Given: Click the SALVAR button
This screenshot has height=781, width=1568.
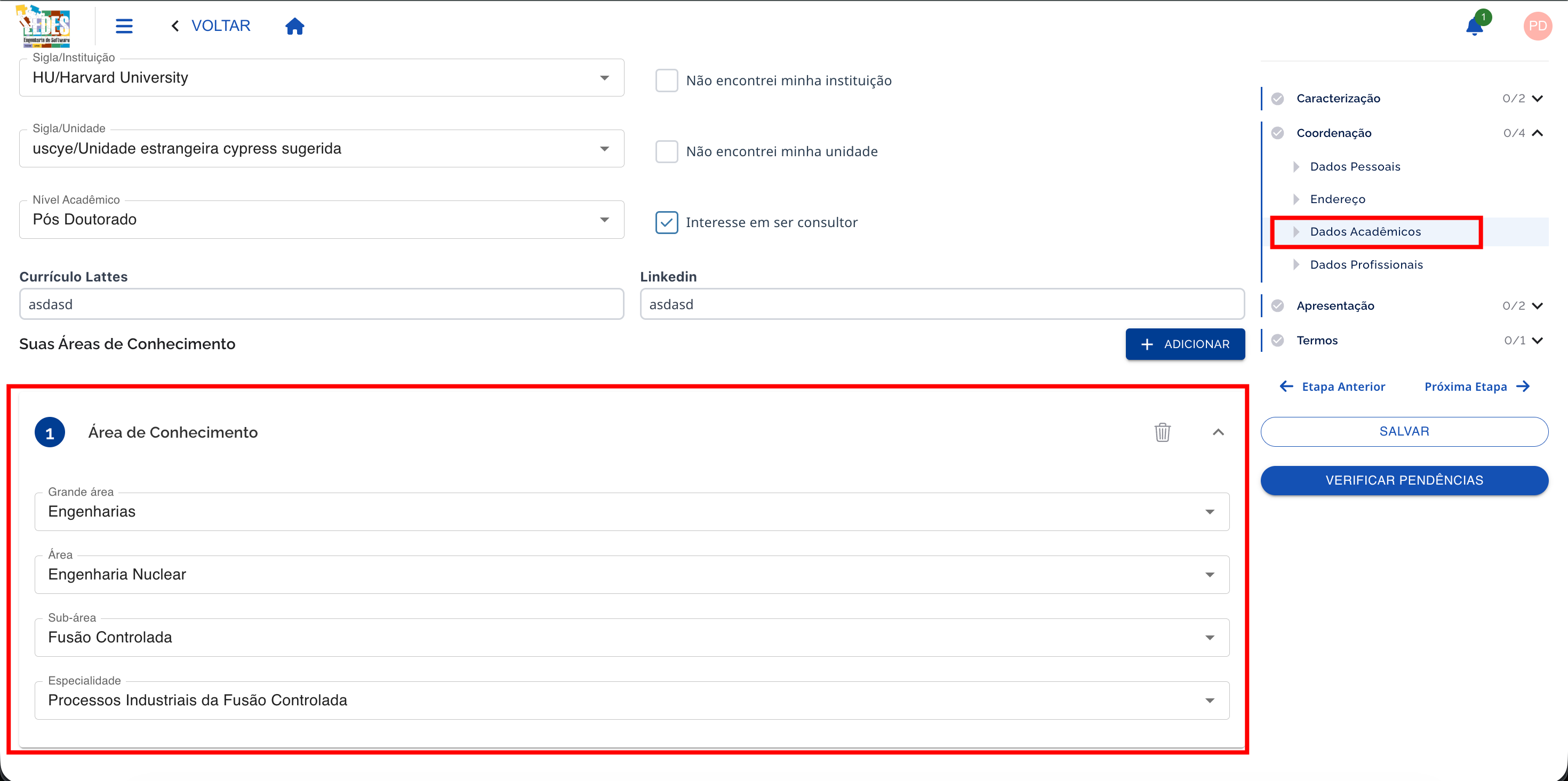Looking at the screenshot, I should (1404, 431).
